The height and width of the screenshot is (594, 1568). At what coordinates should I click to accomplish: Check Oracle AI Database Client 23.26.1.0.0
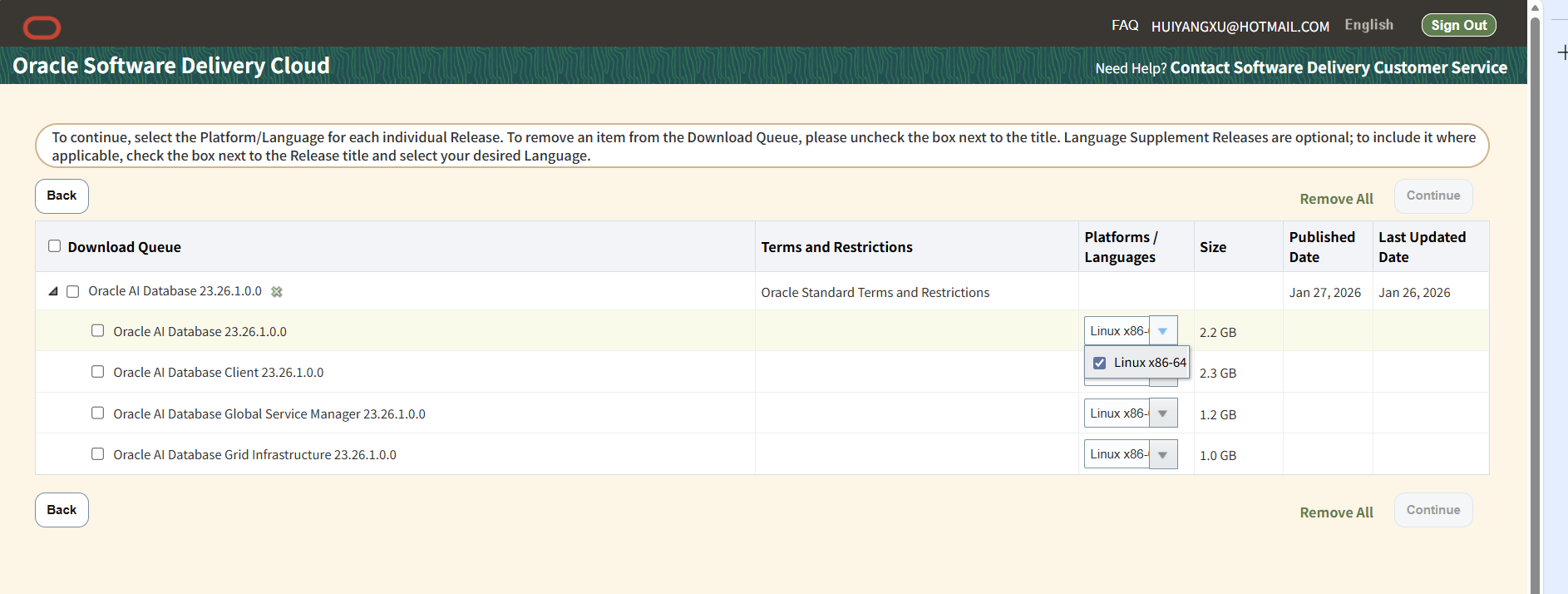point(98,372)
